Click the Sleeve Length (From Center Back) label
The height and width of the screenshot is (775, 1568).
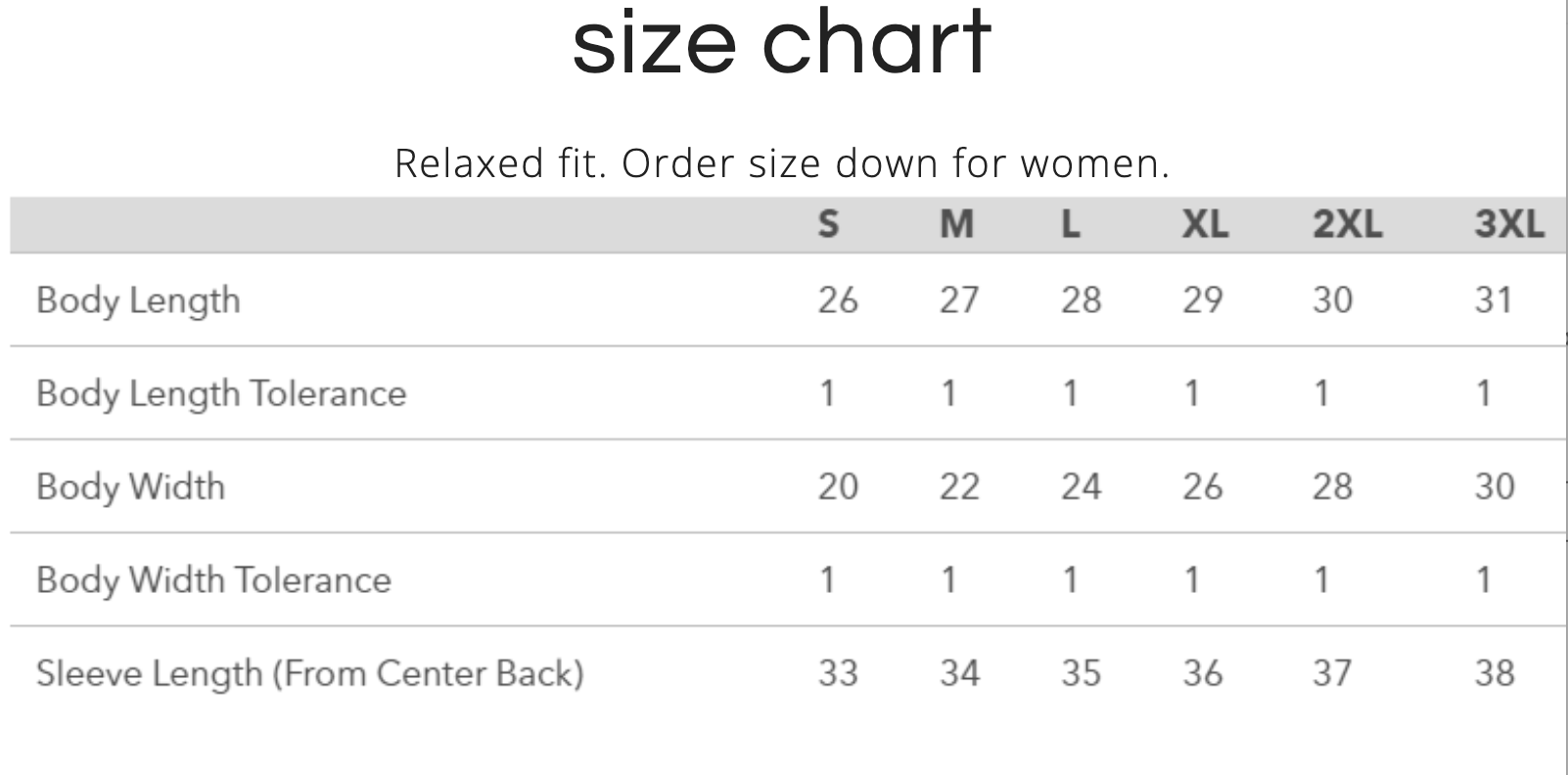pyautogui.click(x=309, y=673)
